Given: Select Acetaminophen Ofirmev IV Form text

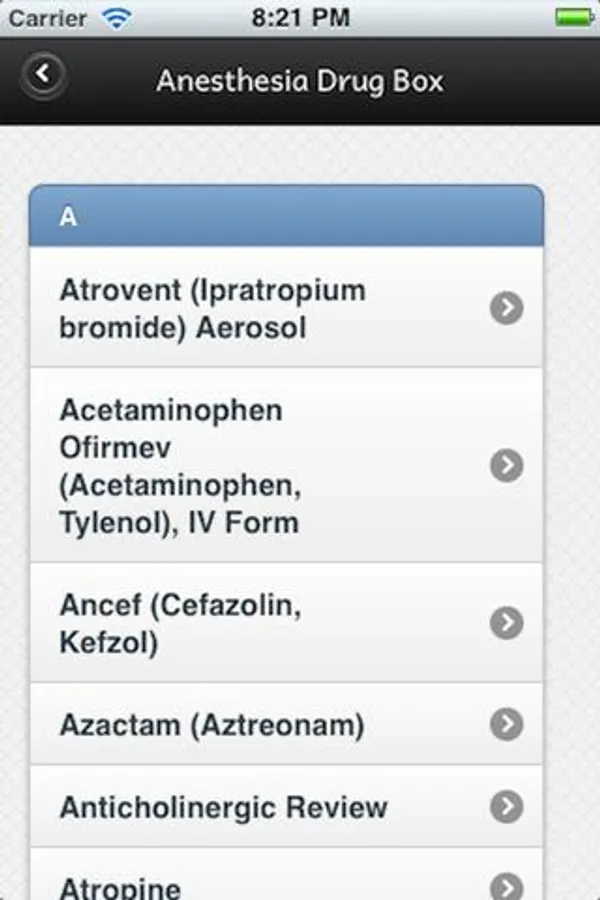Looking at the screenshot, I should (x=180, y=465).
